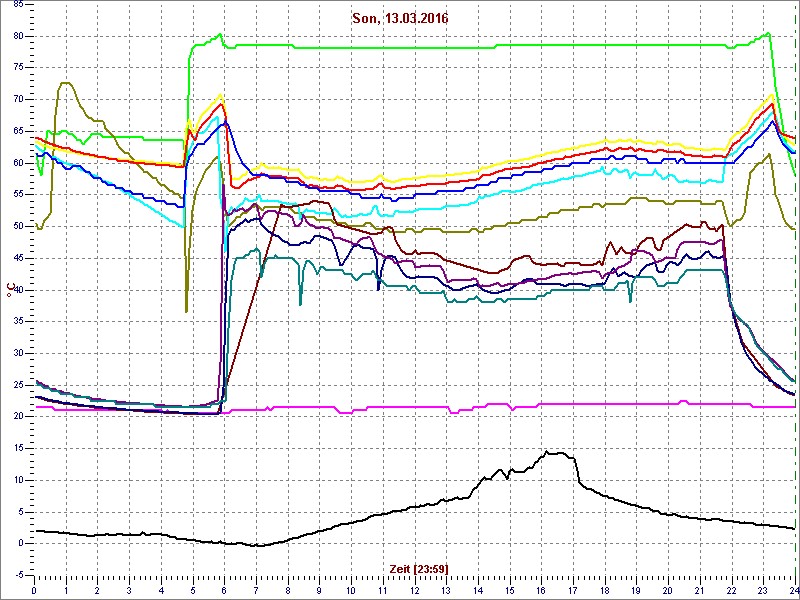Click hour 4 on the horizontal time axis

pos(161,591)
